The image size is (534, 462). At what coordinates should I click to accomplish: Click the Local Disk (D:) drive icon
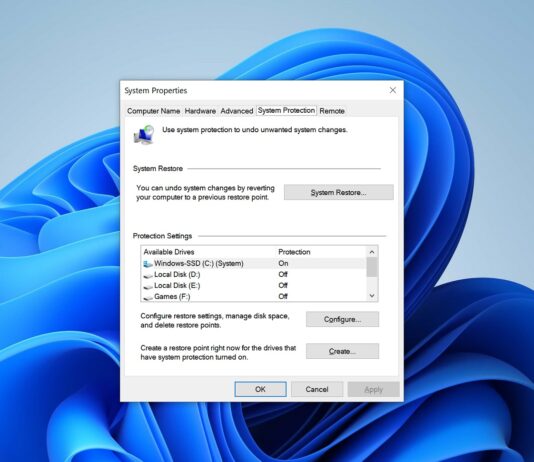tap(148, 275)
